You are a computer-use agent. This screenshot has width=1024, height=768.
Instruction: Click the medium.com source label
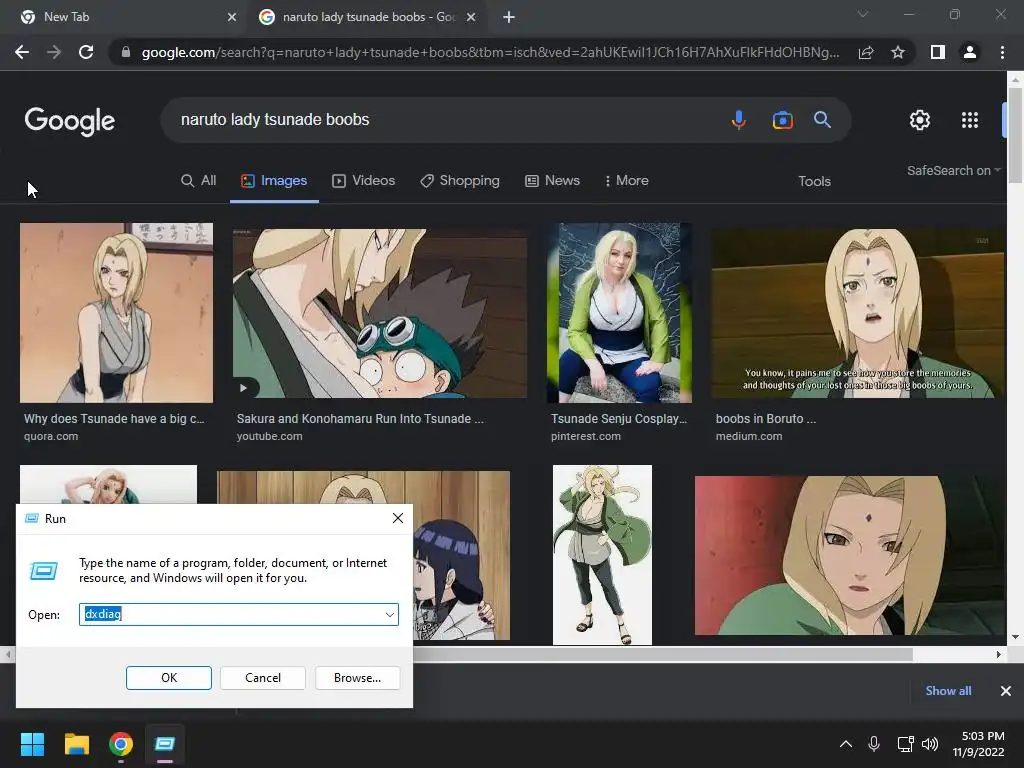pyautogui.click(x=748, y=436)
